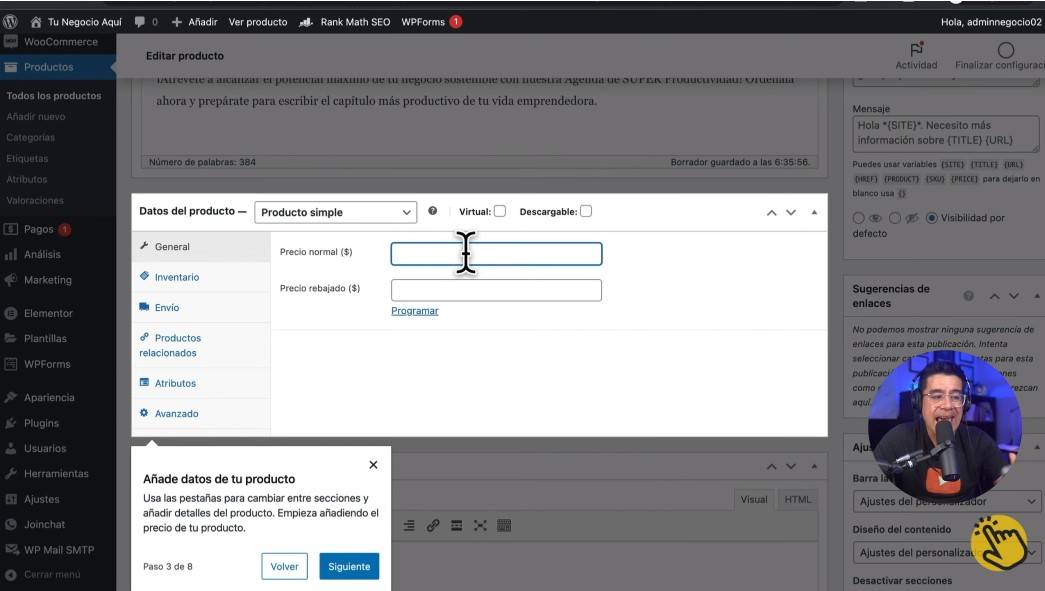This screenshot has height=591, width=1045.
Task: Click the read more tag icon in the editor
Action: tap(457, 526)
